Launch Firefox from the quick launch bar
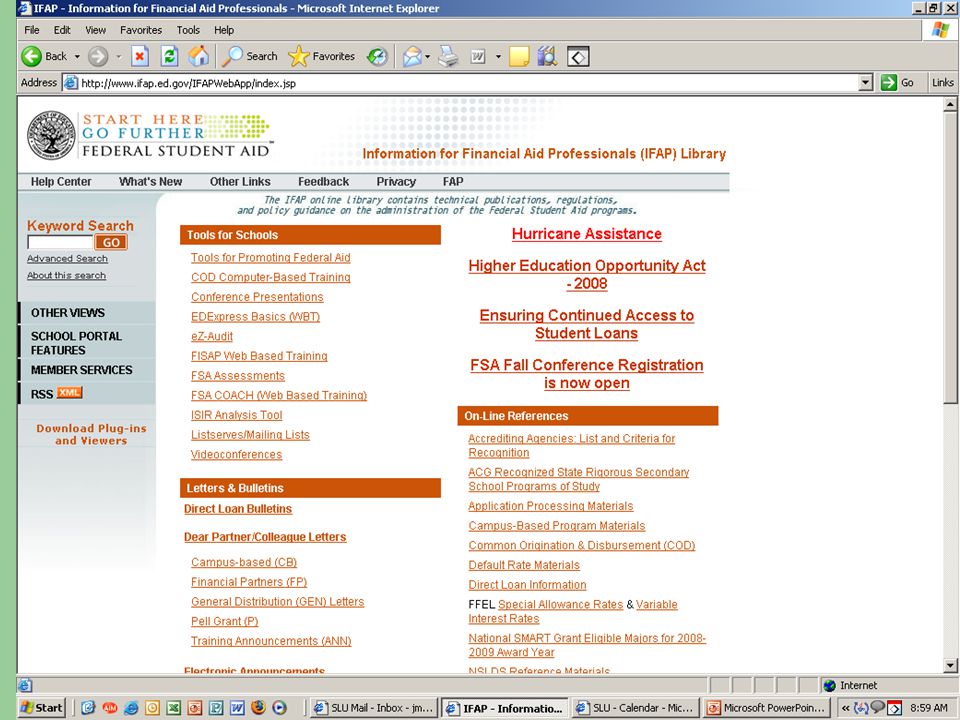The width and height of the screenshot is (960, 720). click(x=258, y=708)
